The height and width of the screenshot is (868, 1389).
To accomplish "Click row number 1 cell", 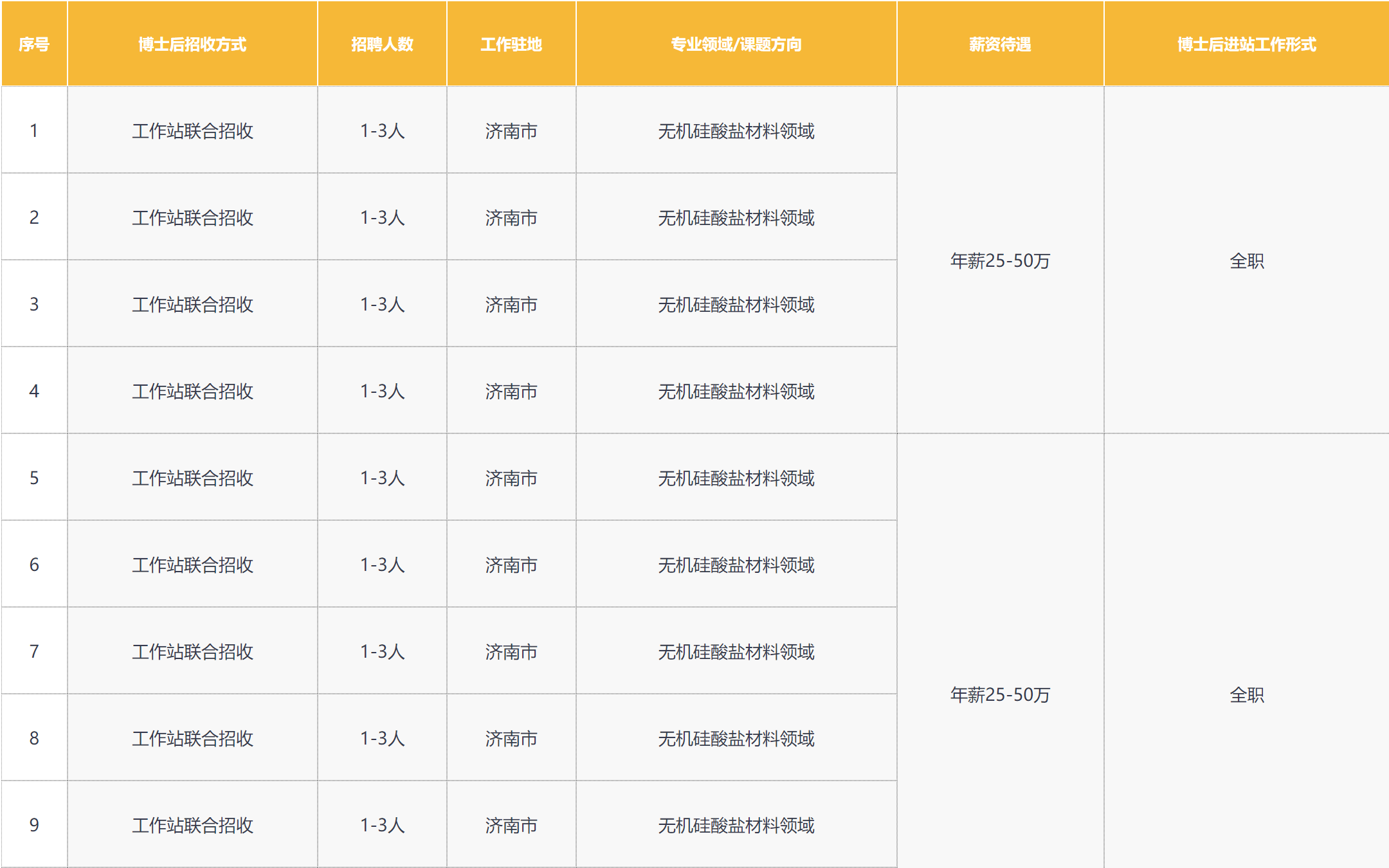I will 34,131.
